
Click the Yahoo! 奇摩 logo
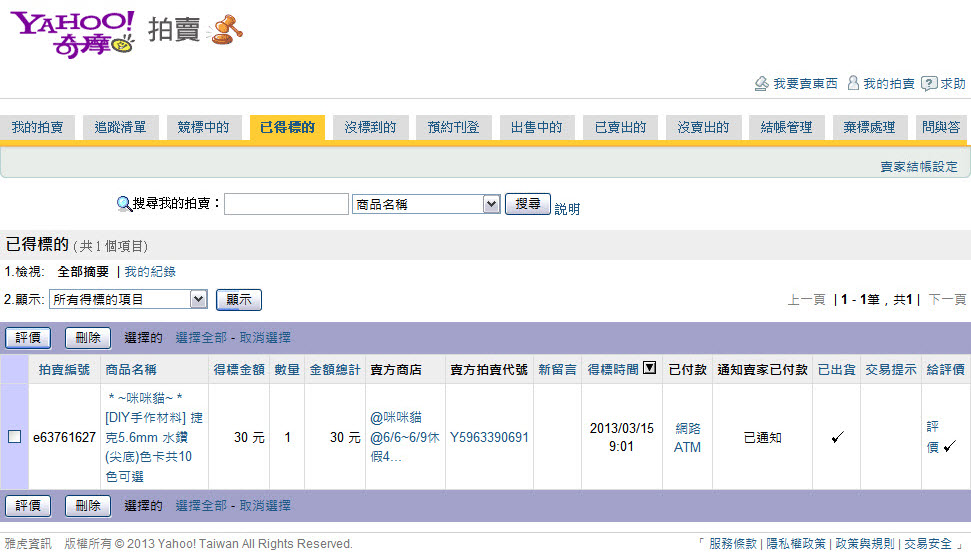click(72, 33)
